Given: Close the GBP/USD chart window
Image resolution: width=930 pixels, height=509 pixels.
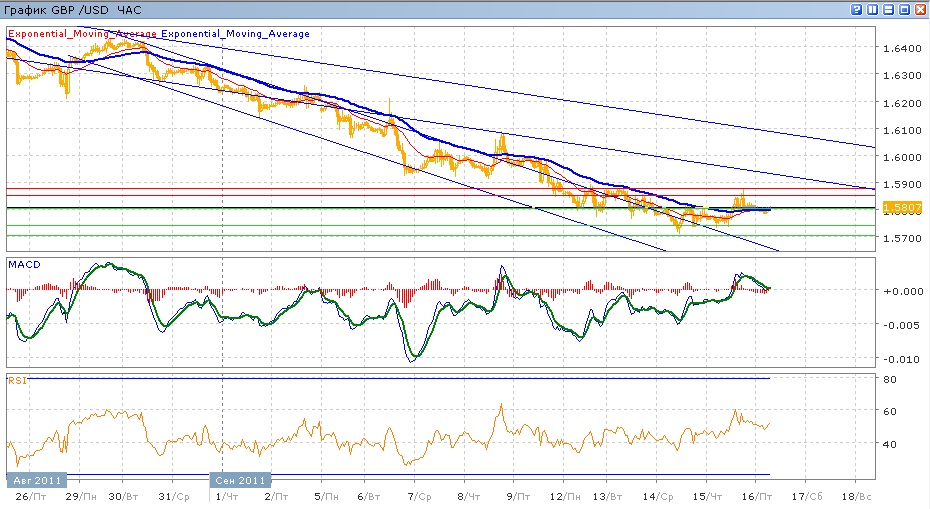Looking at the screenshot, I should click(x=920, y=9).
